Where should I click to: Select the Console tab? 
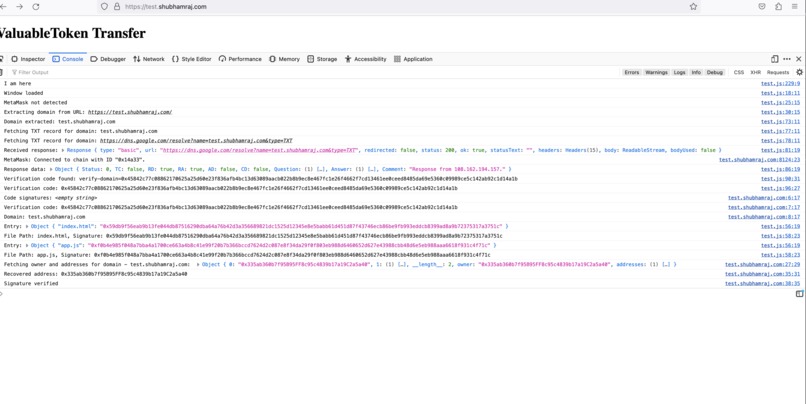pos(68,59)
